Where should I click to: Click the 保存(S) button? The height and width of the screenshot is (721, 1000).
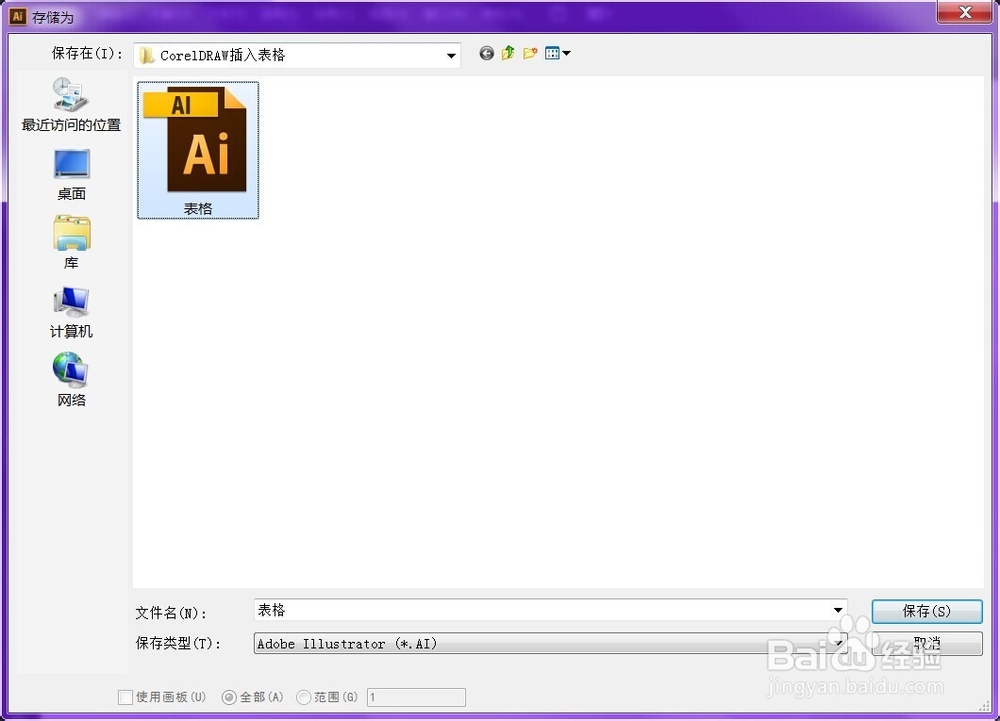point(927,611)
